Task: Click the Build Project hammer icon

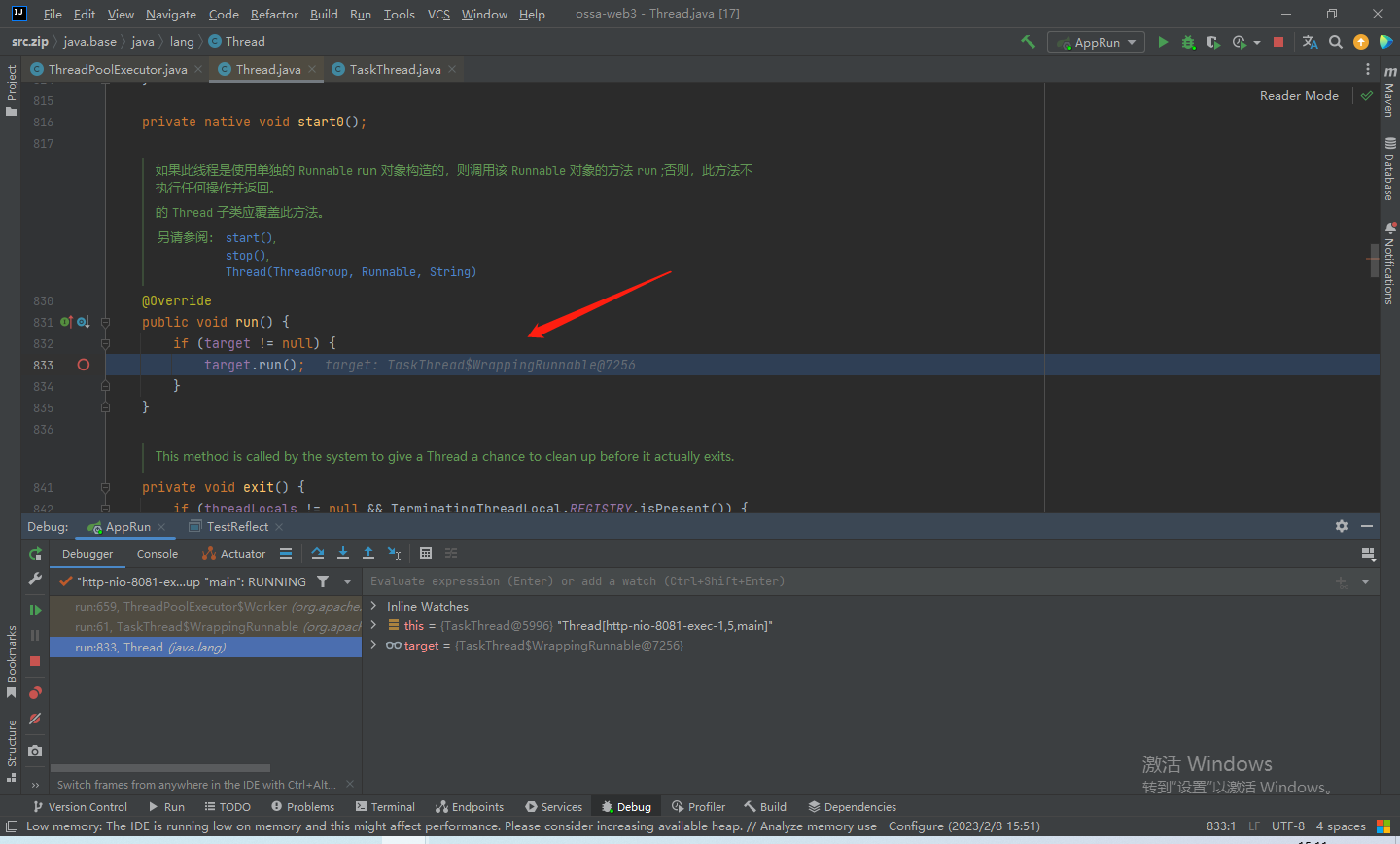Action: [1028, 42]
